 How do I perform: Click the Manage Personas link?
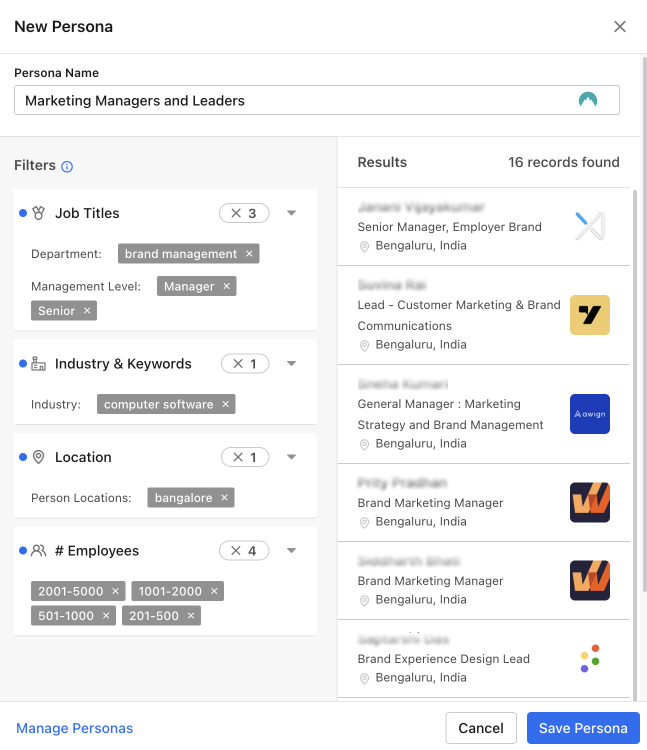click(x=74, y=728)
